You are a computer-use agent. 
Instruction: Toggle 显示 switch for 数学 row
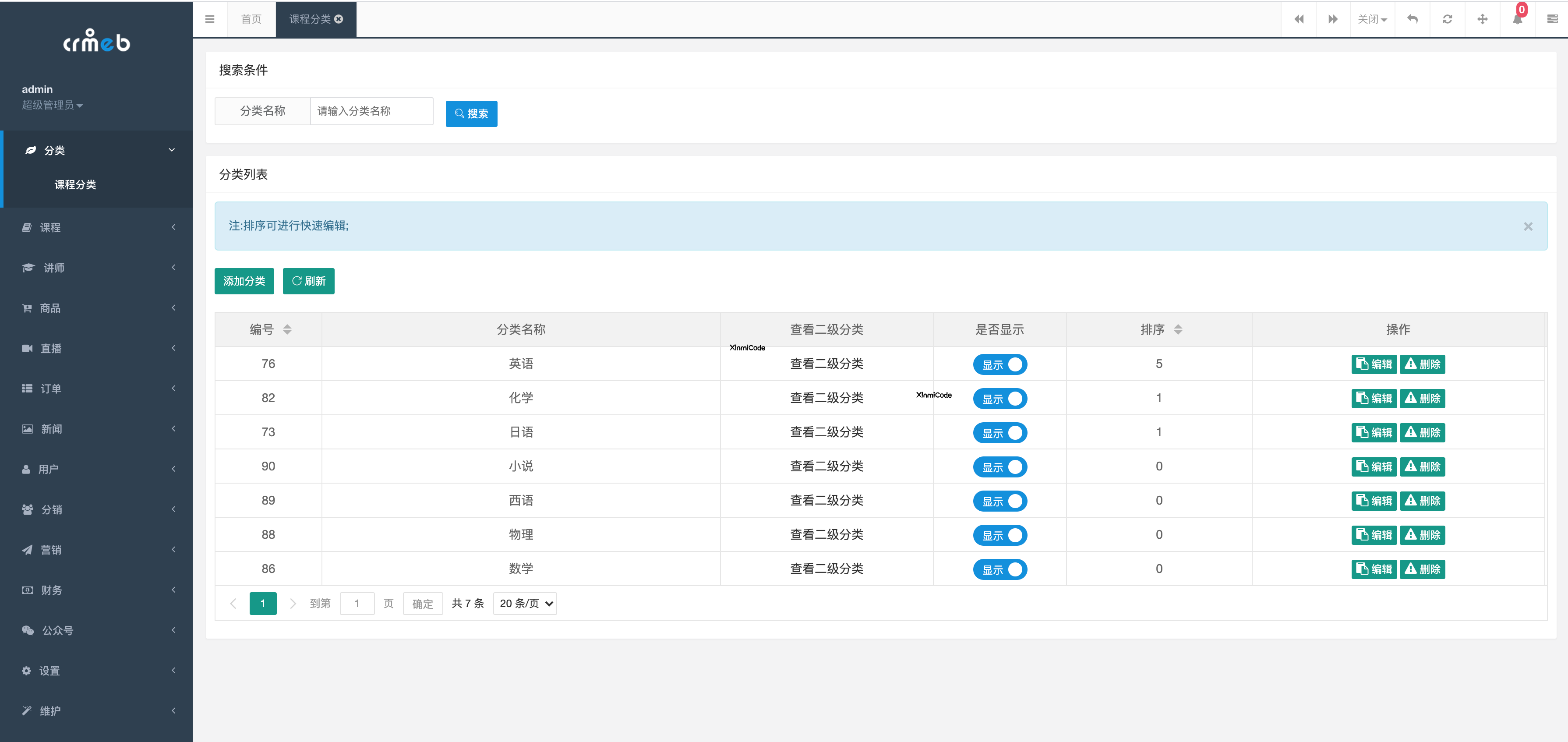click(999, 569)
